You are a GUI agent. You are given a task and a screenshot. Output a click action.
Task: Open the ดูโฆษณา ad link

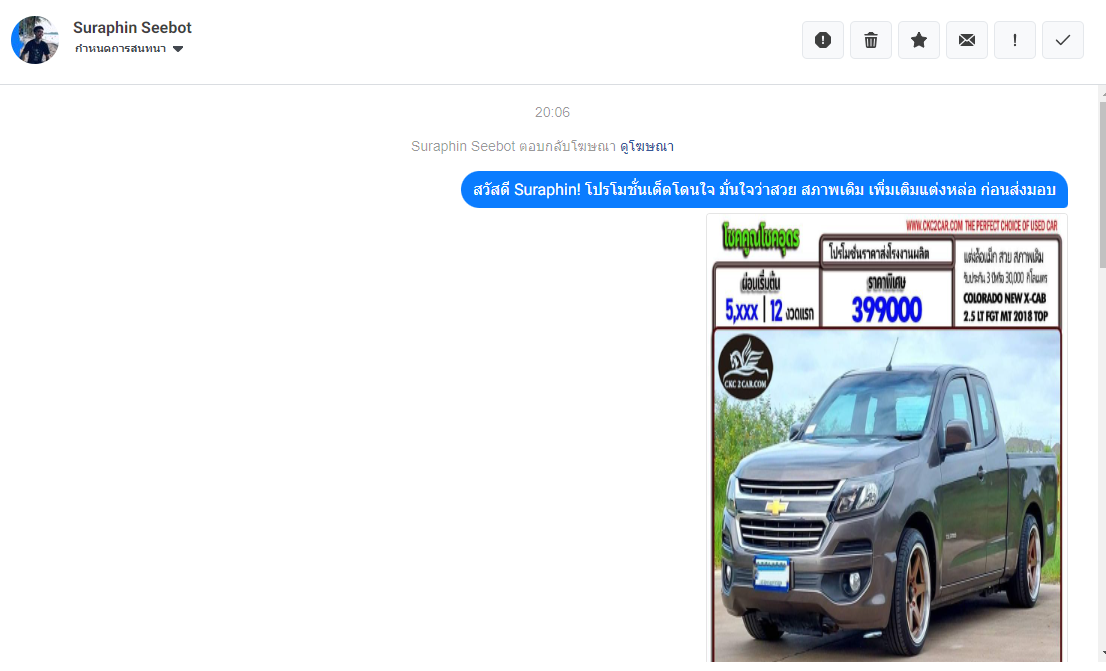(647, 146)
